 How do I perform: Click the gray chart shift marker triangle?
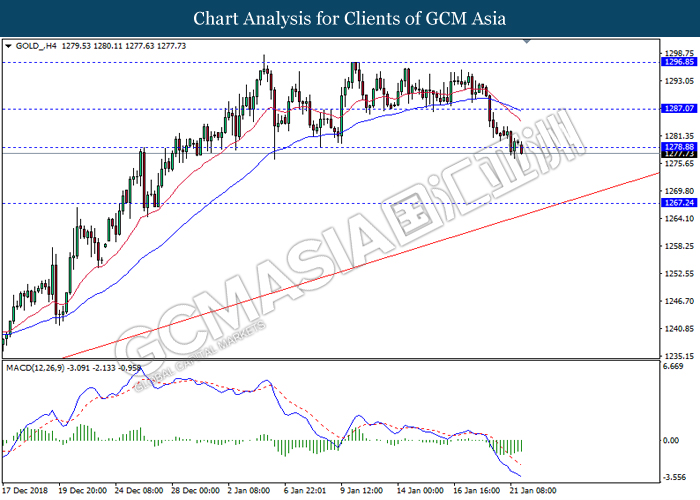pyautogui.click(x=527, y=41)
